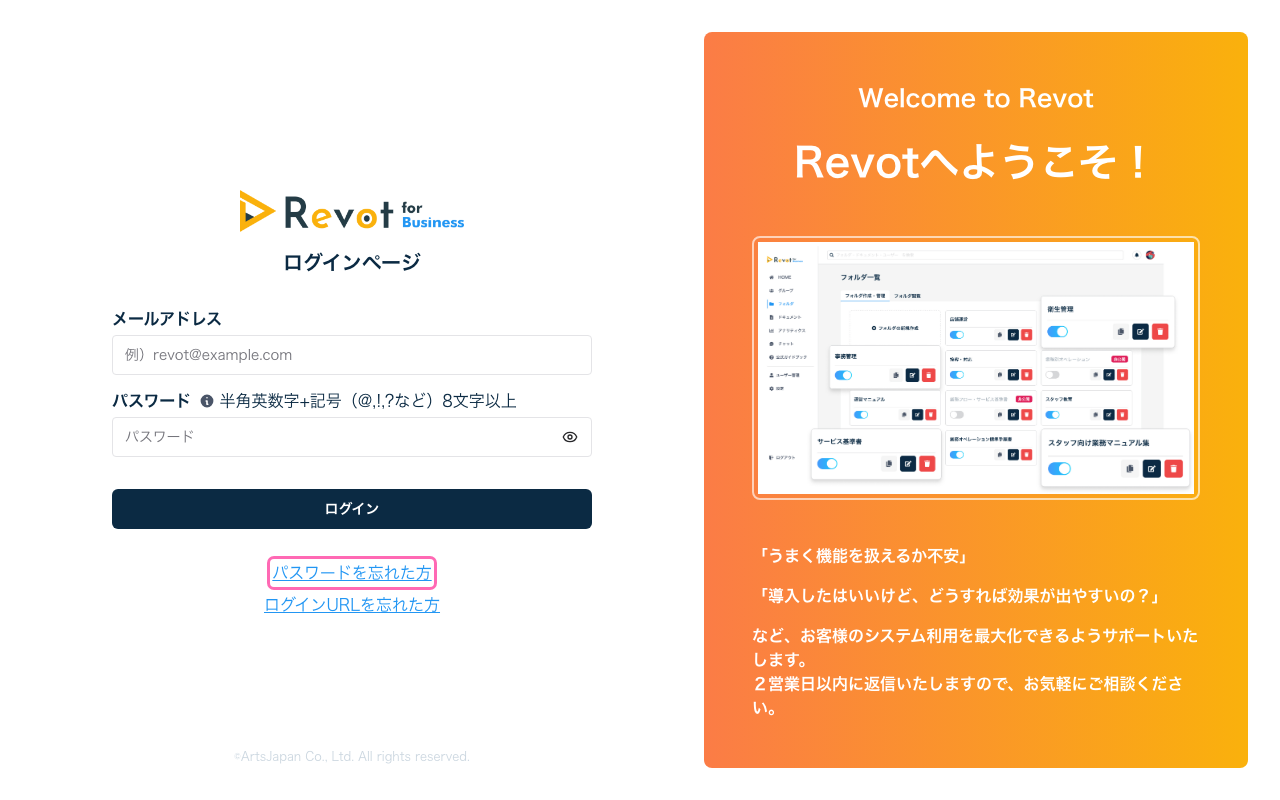Open the チャット icon in the sidebar

click(x=785, y=343)
